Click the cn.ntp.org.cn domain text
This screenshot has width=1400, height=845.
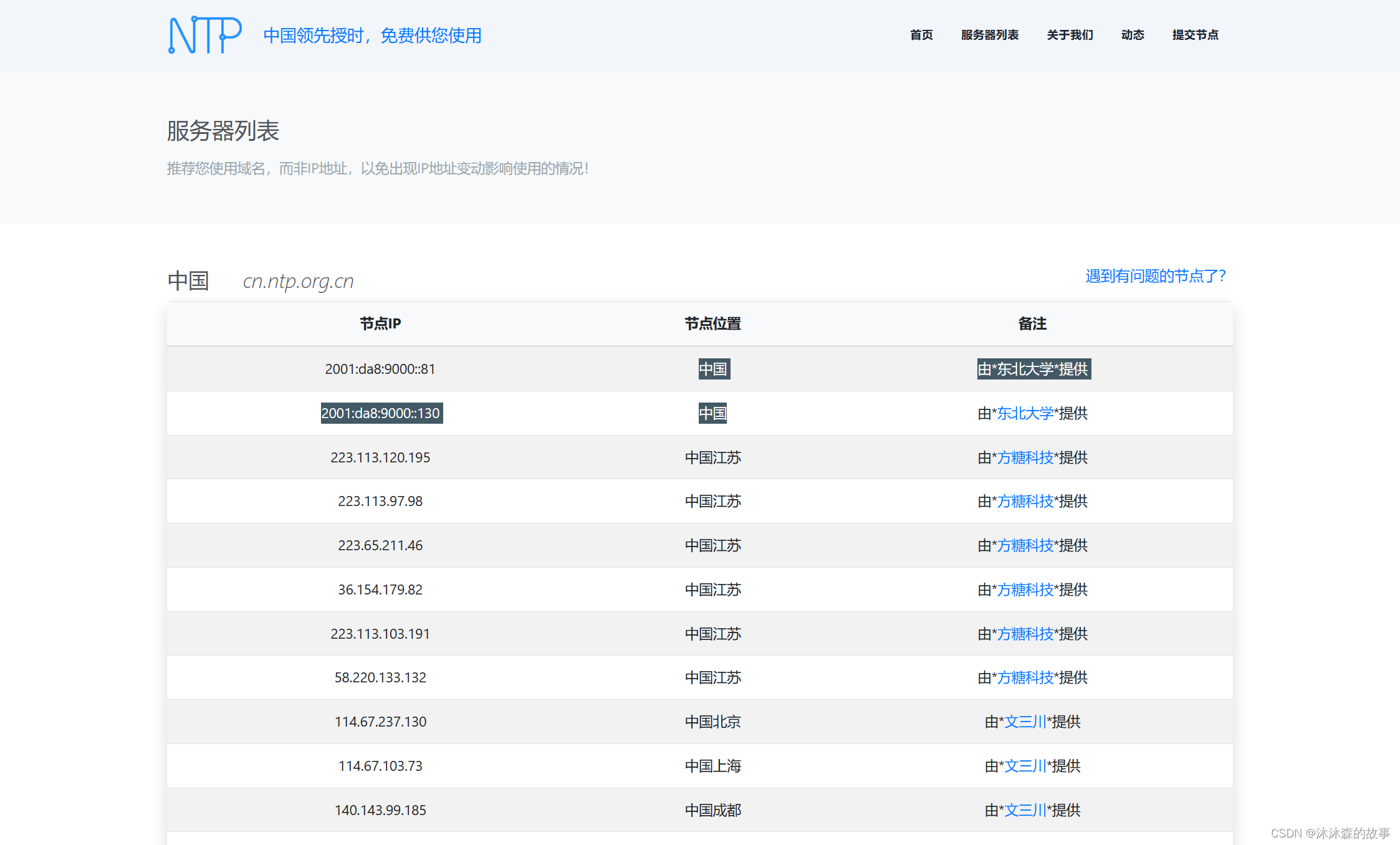(298, 281)
